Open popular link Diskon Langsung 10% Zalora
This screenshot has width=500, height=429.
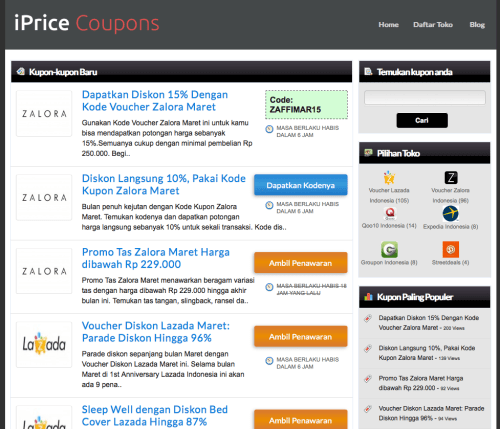point(427,353)
